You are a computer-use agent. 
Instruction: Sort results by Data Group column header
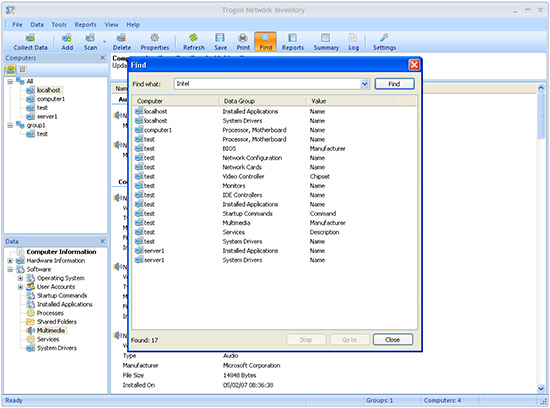(x=263, y=101)
